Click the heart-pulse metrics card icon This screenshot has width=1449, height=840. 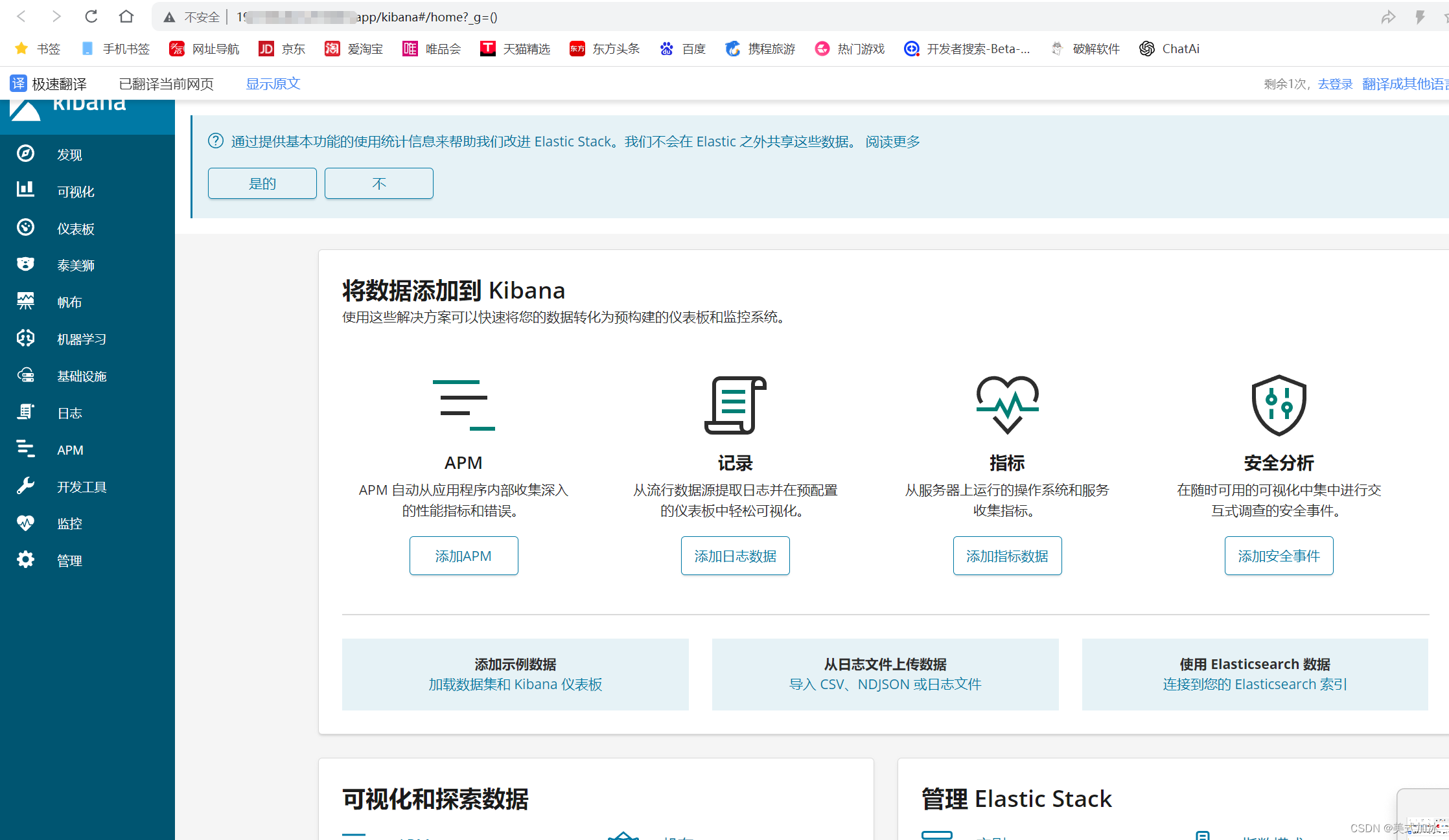pos(1008,405)
